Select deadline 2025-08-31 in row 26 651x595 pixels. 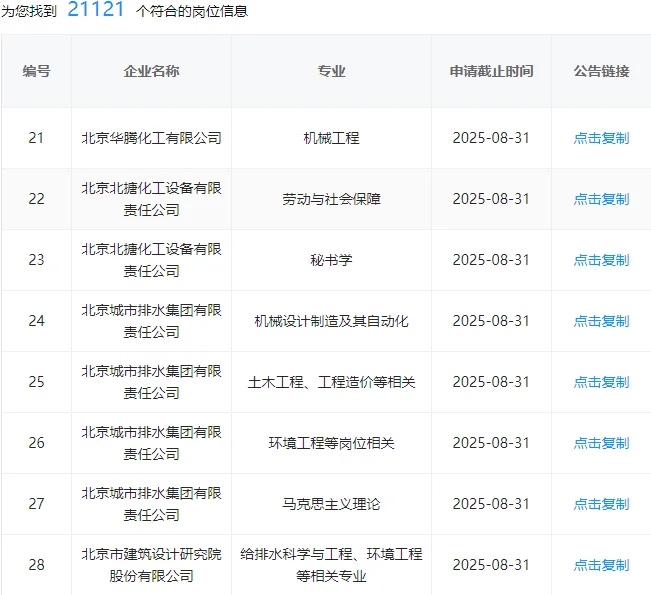[491, 443]
